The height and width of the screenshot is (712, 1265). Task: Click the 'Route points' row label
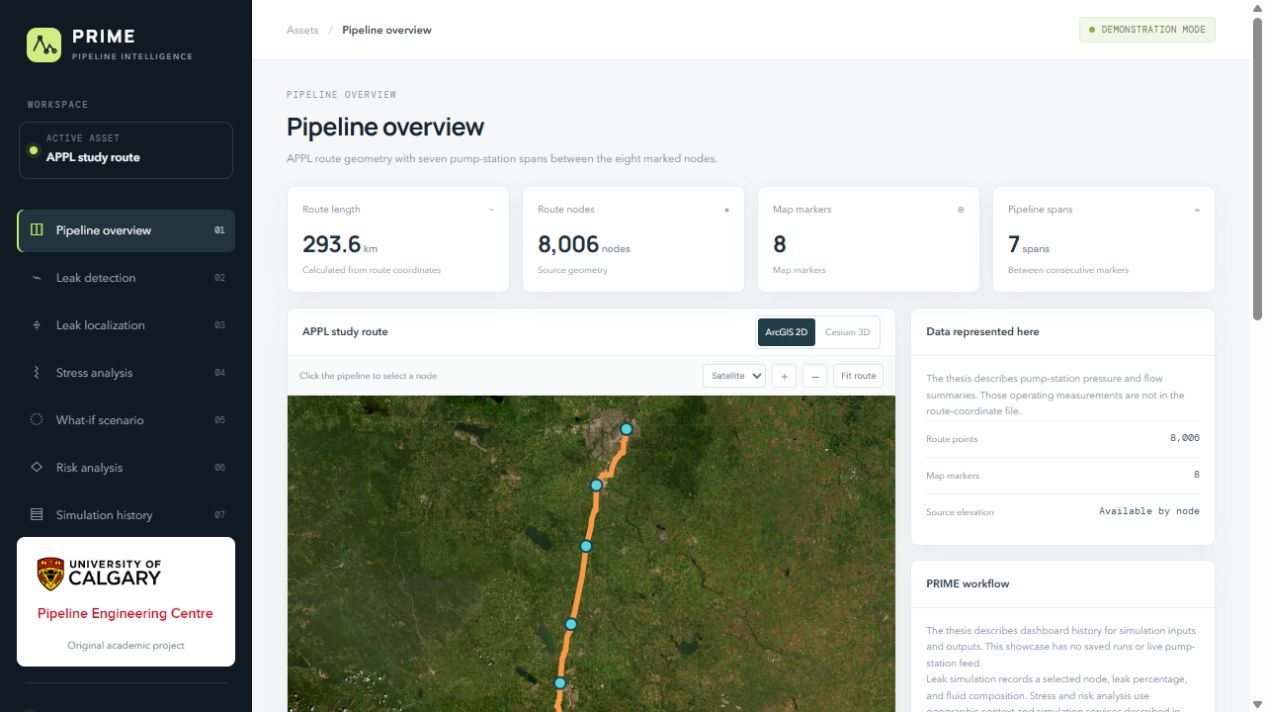(952, 439)
